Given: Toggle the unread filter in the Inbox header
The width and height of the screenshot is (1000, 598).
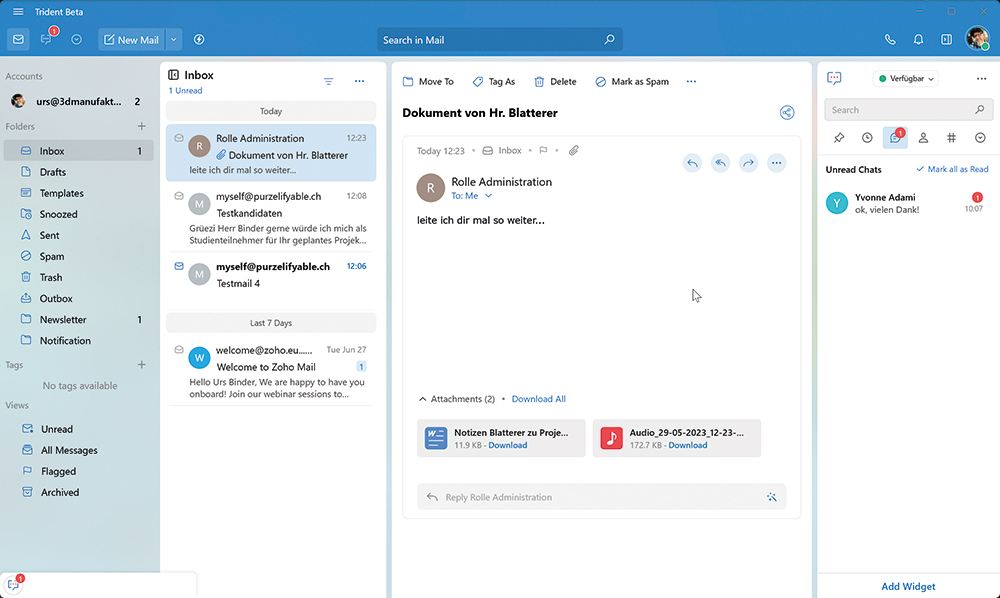Looking at the screenshot, I should pos(329,81).
